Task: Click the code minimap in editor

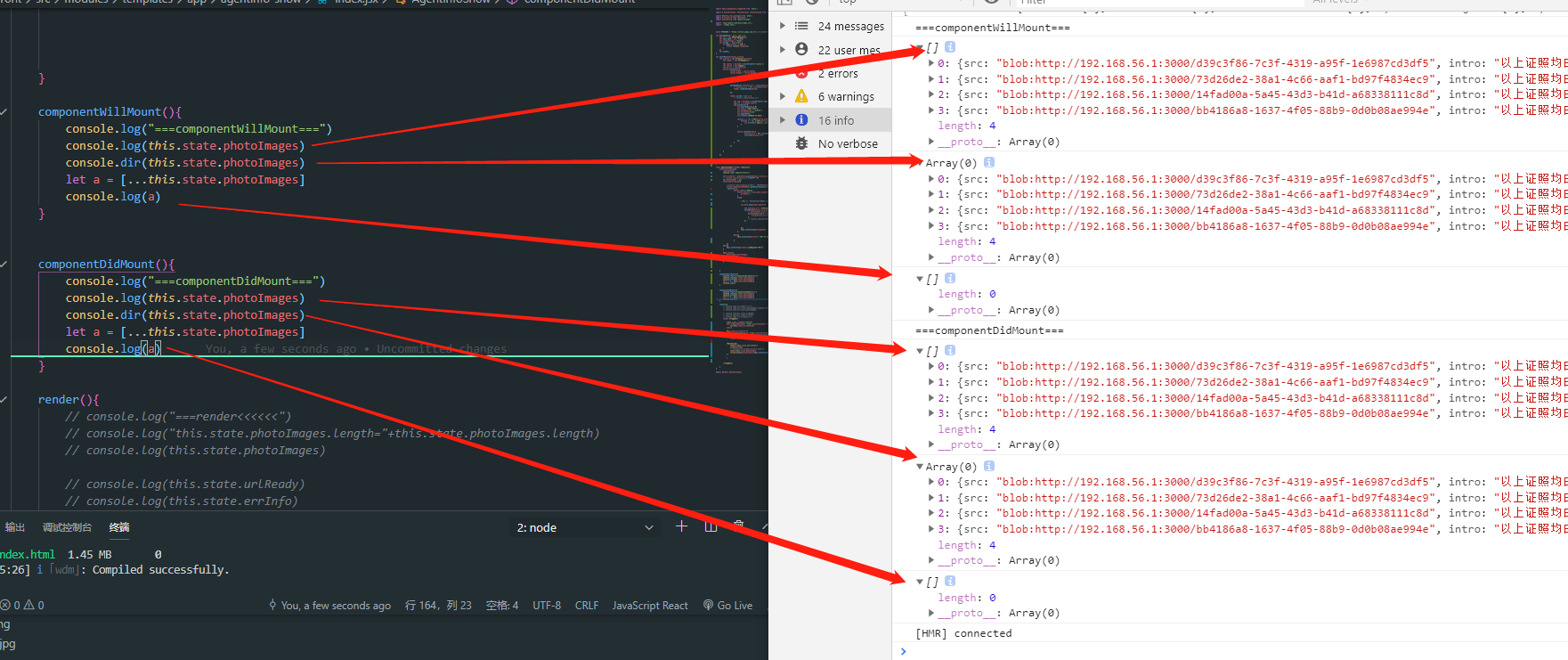Action: click(x=739, y=178)
